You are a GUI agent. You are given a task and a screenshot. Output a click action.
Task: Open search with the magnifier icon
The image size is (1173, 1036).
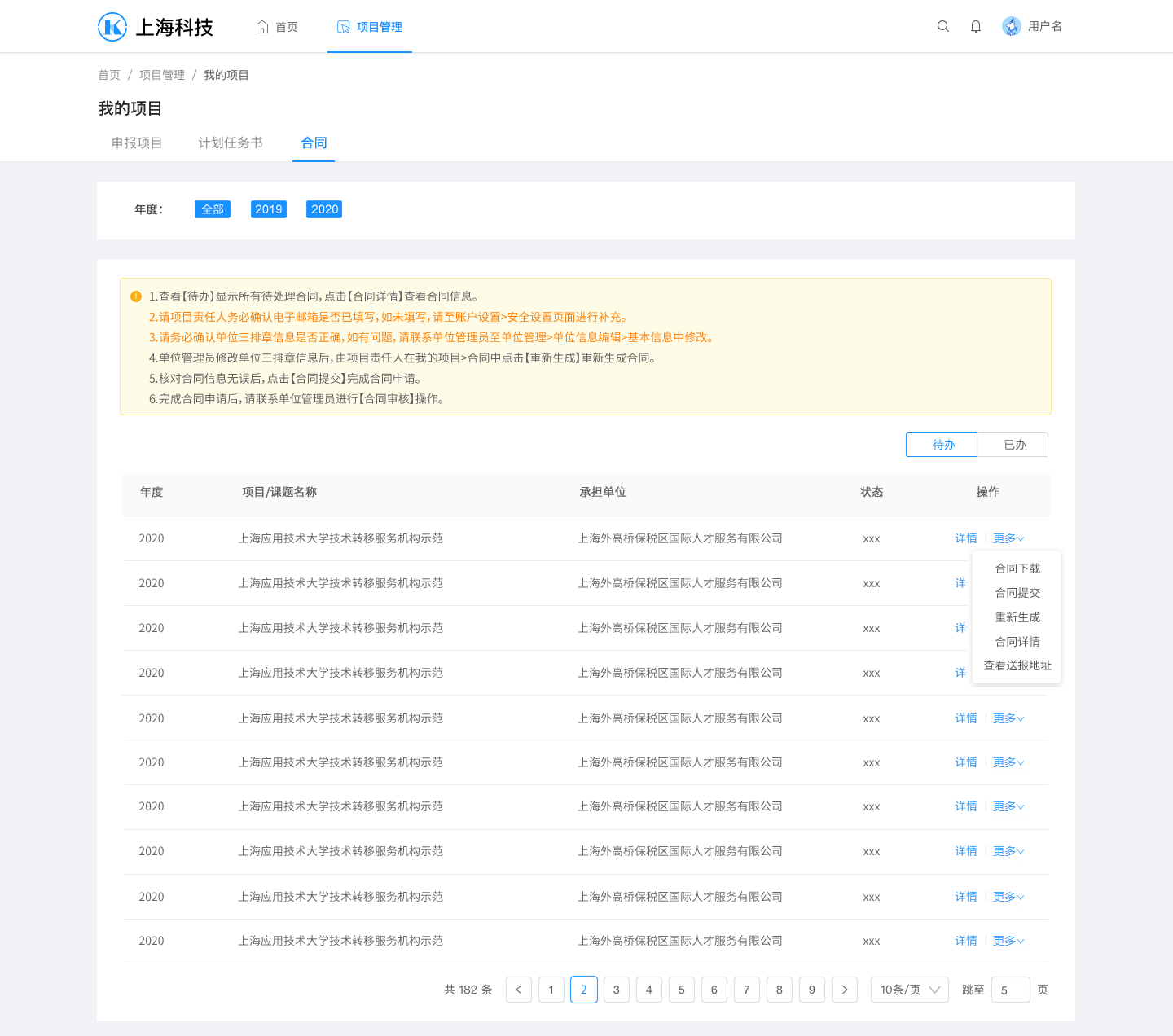[943, 26]
